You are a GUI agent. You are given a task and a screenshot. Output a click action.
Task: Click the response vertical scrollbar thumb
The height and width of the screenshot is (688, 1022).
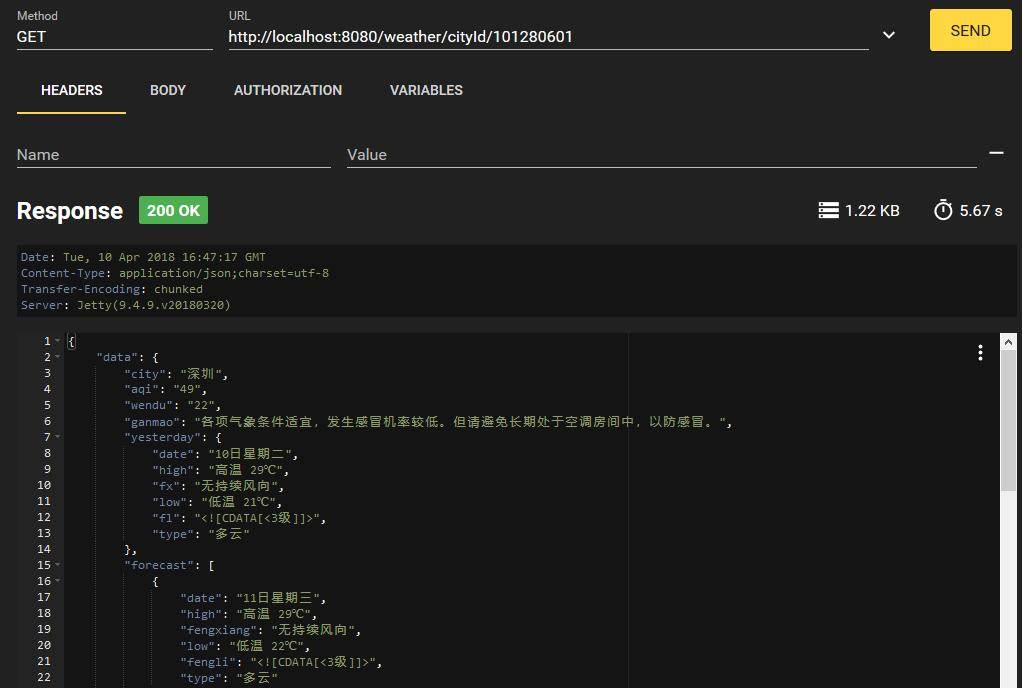point(1008,420)
